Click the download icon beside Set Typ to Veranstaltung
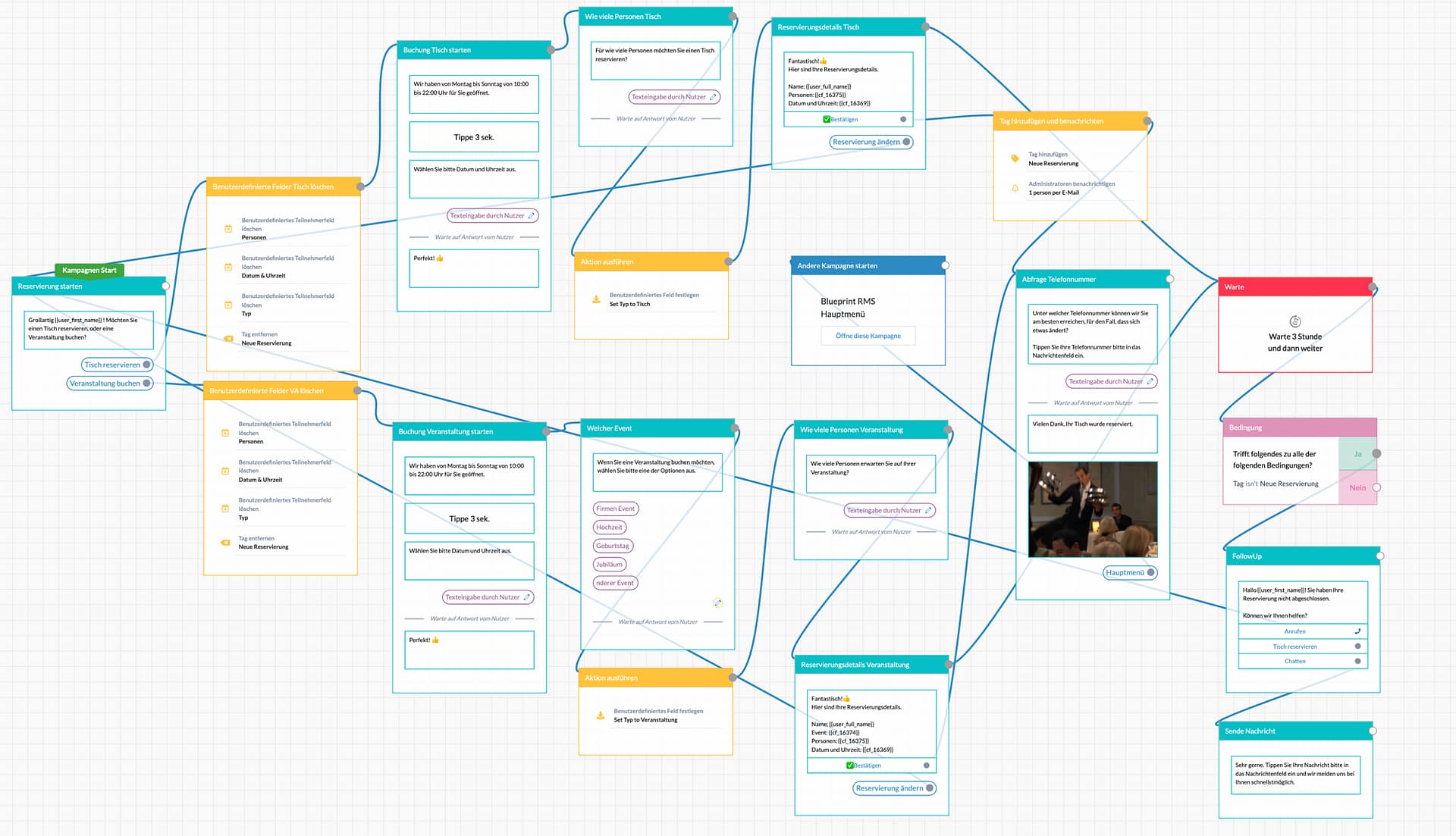Screen dimensions: 1456x836 [600, 715]
